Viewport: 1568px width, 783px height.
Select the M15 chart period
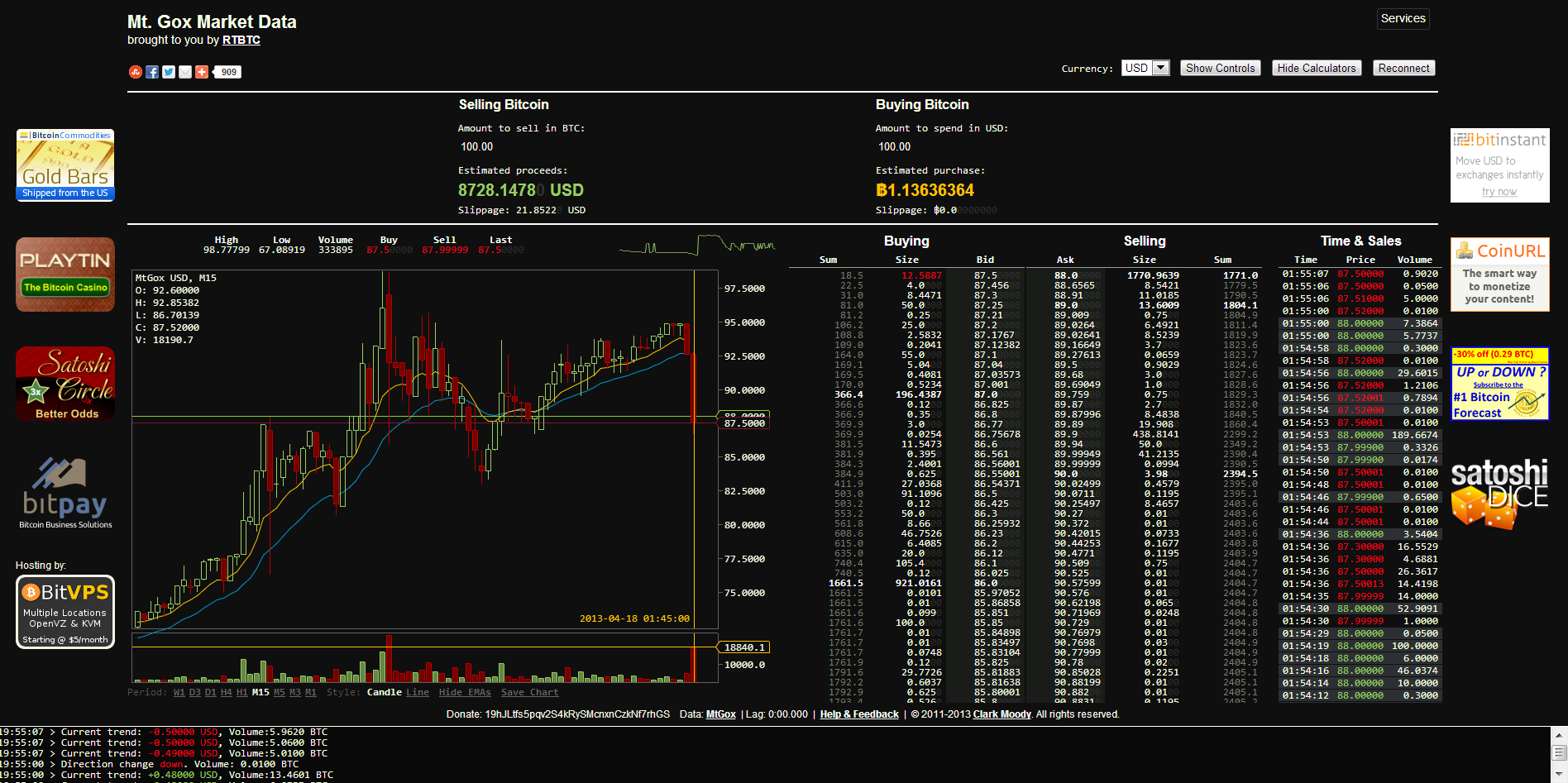coord(261,692)
